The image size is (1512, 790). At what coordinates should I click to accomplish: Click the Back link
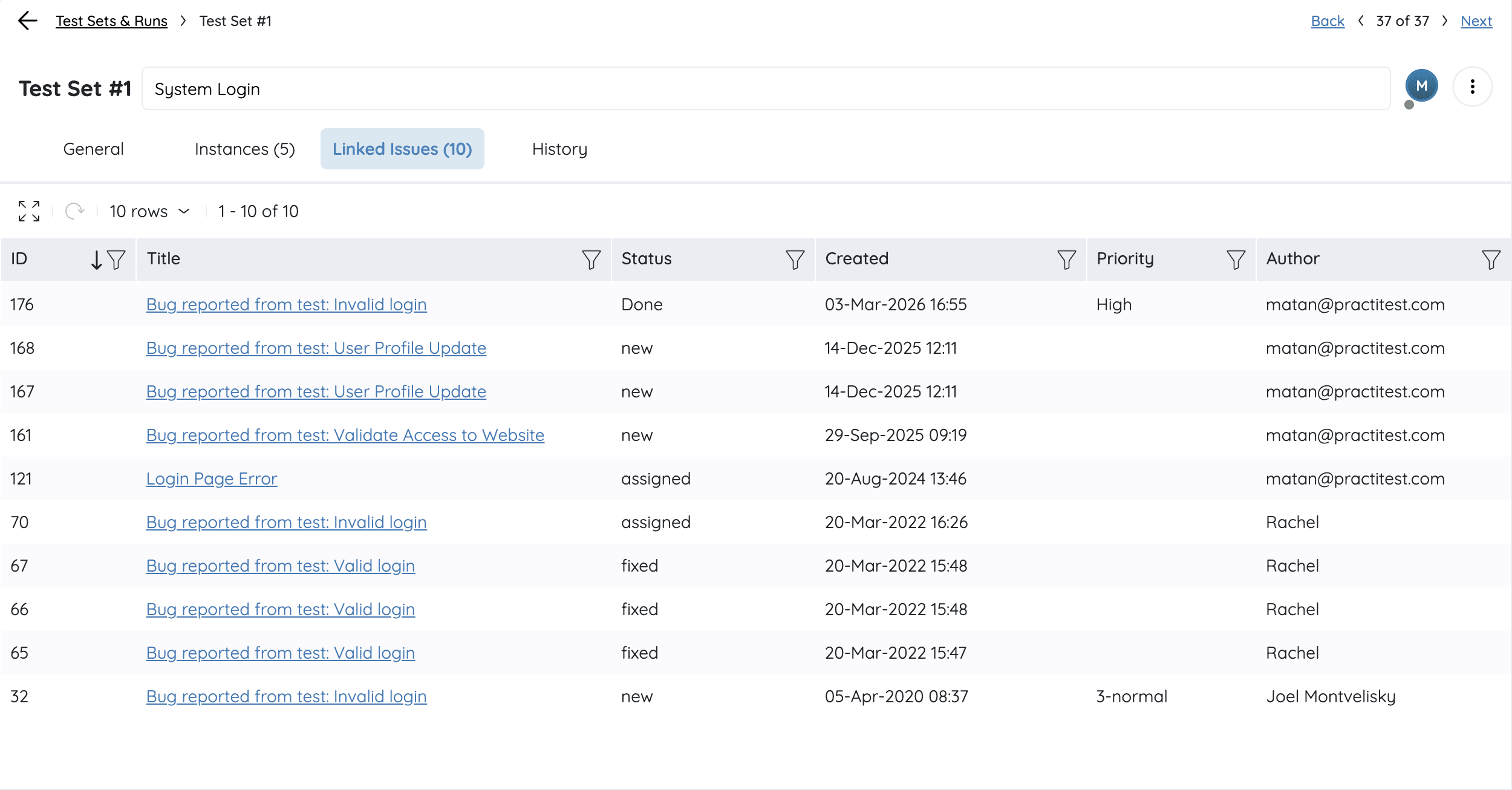coord(1327,21)
